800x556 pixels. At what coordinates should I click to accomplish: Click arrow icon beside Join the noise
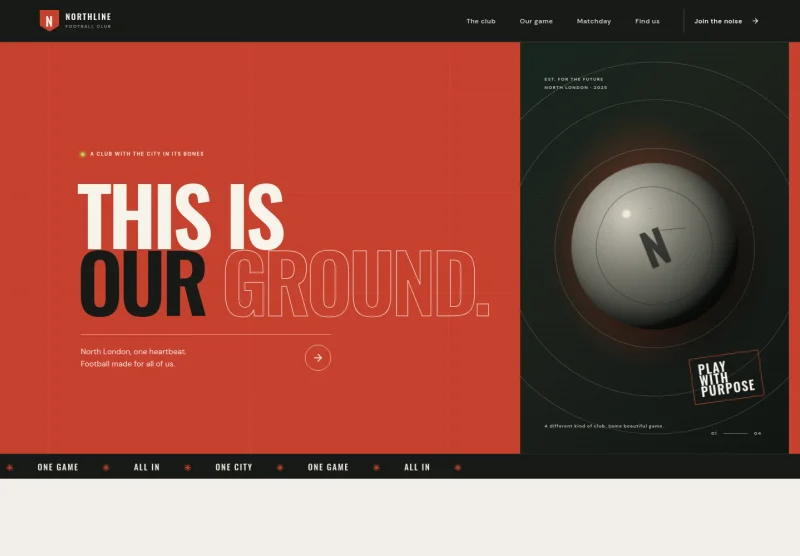[755, 21]
